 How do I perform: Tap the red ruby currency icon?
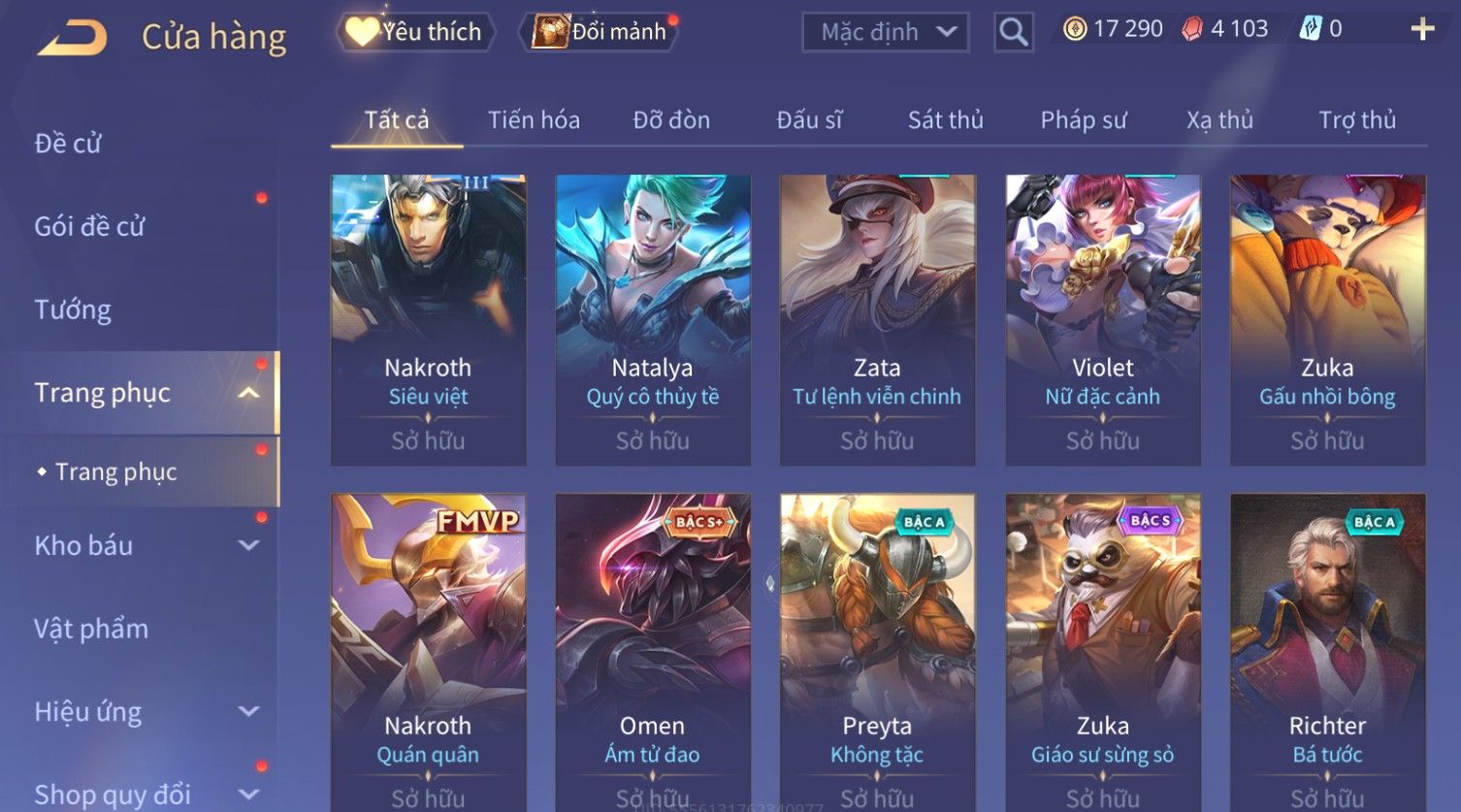click(1192, 29)
